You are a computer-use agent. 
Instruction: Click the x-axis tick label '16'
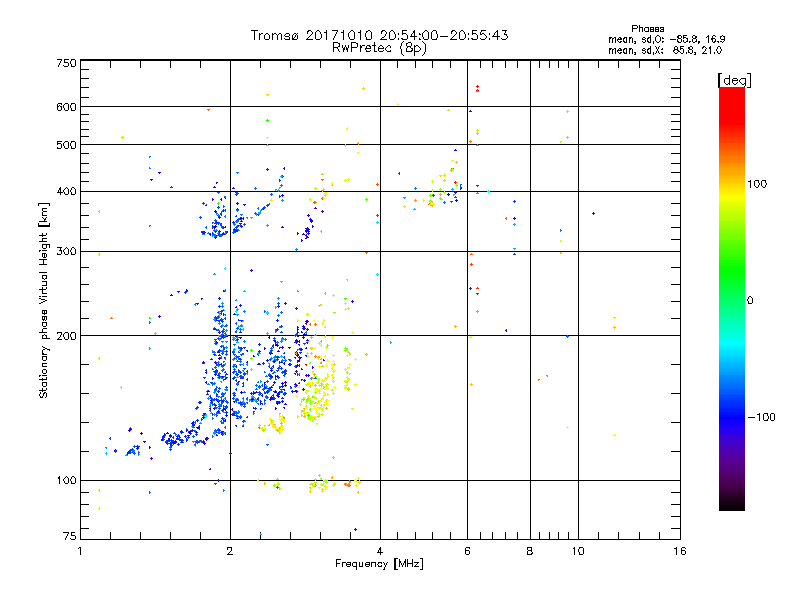[680, 551]
